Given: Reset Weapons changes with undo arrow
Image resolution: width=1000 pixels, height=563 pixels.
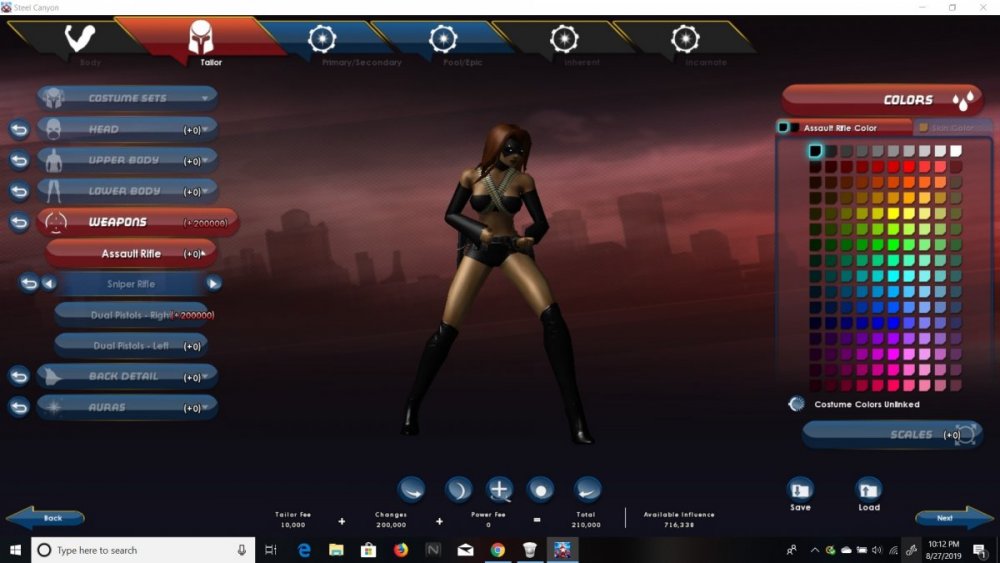Looking at the screenshot, I should coord(19,222).
